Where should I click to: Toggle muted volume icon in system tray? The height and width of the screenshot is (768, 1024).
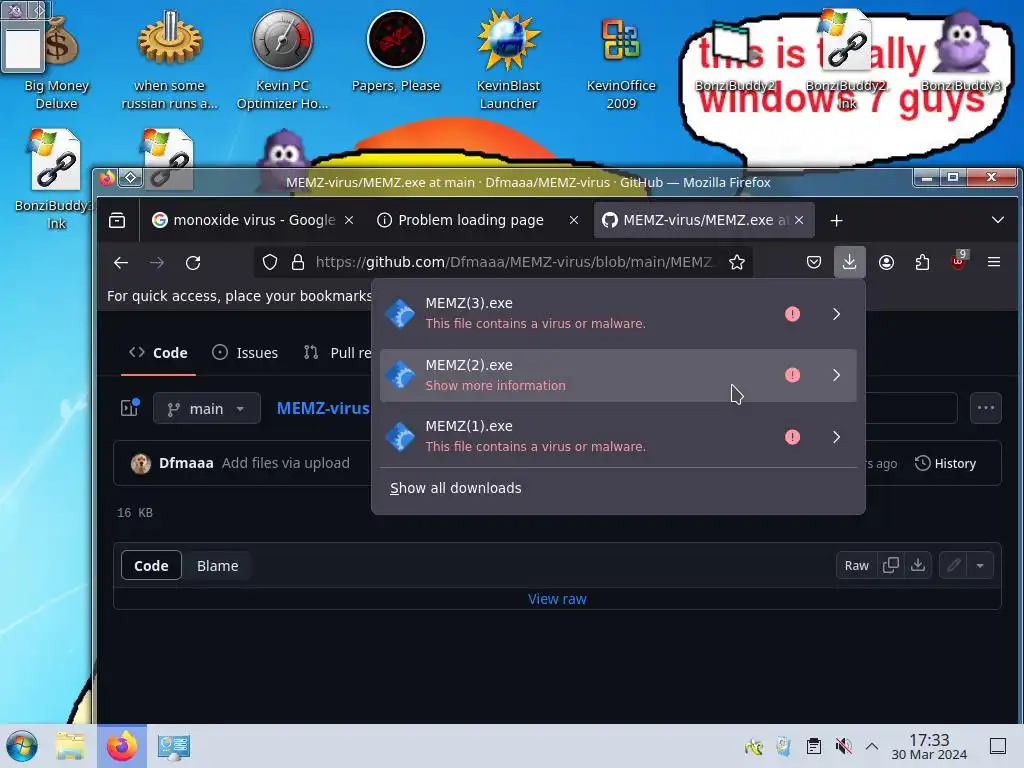[x=844, y=746]
